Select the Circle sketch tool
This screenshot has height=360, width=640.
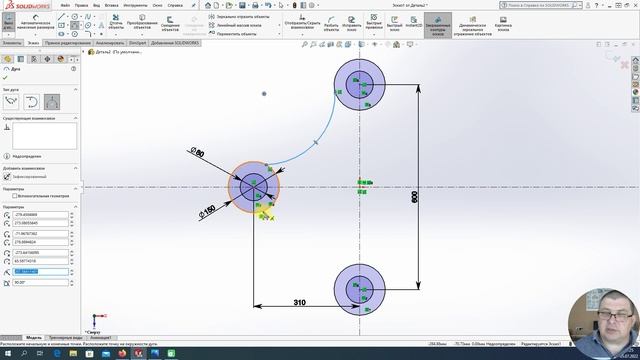point(75,17)
